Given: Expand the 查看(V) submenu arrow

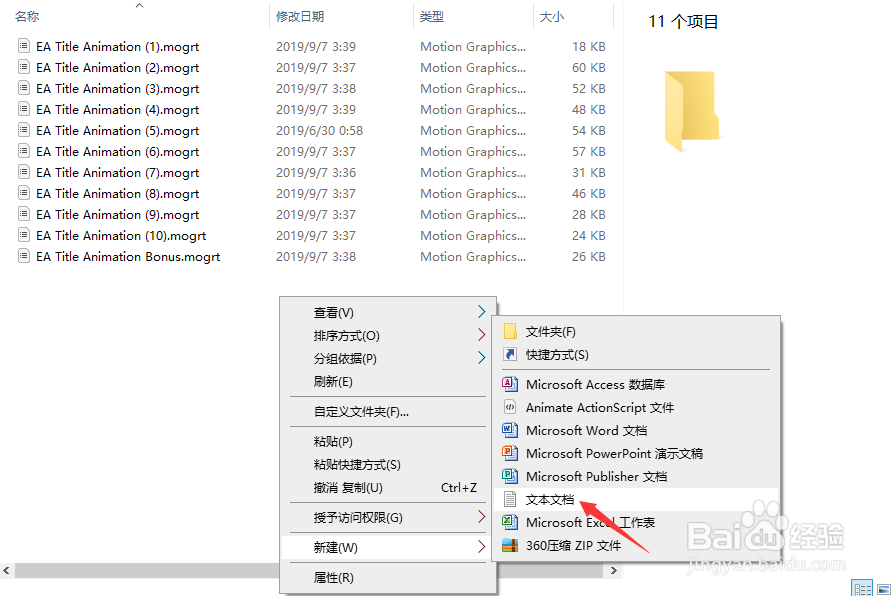Looking at the screenshot, I should point(481,312).
